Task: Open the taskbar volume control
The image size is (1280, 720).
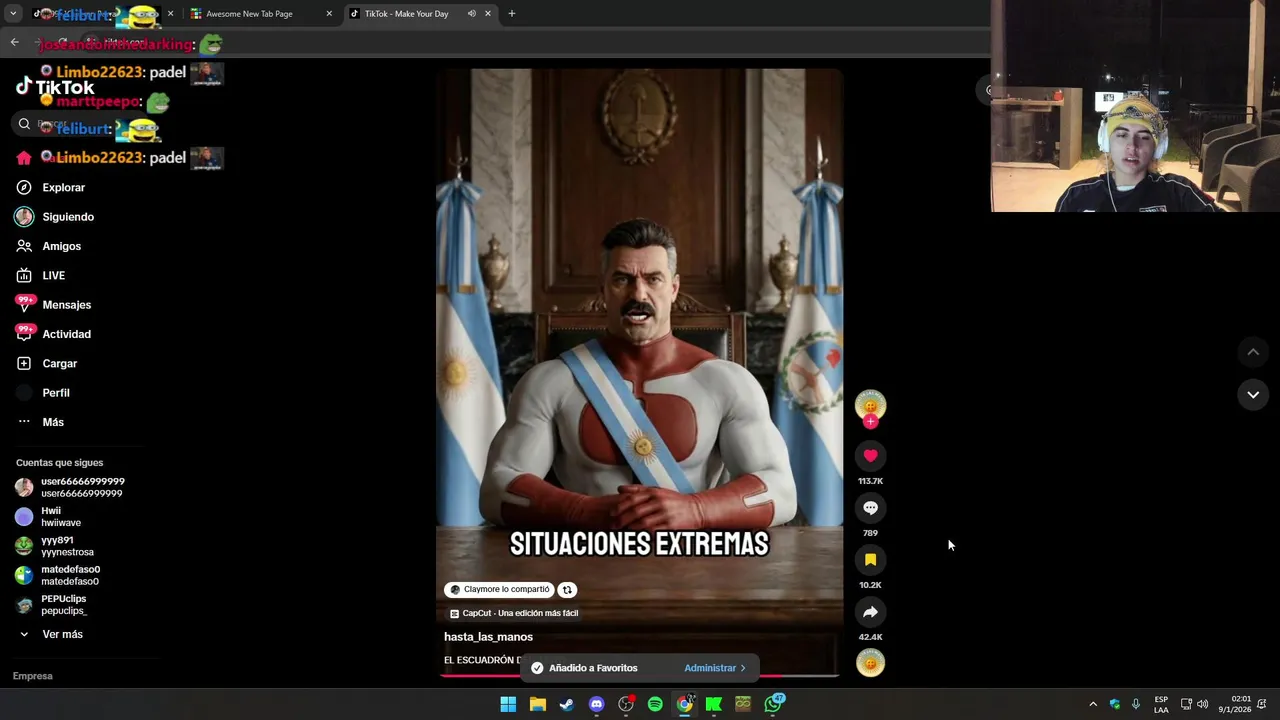Action: (1203, 704)
